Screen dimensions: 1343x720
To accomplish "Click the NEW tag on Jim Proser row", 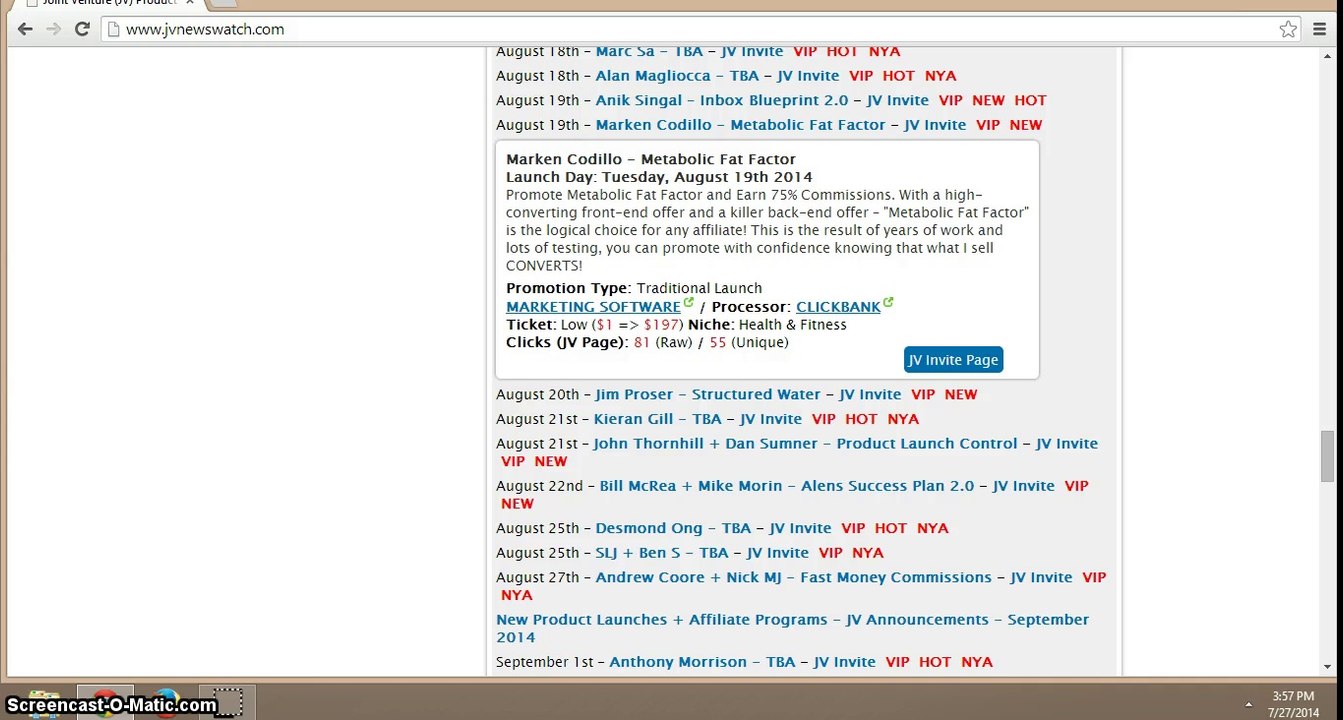I will tap(961, 394).
